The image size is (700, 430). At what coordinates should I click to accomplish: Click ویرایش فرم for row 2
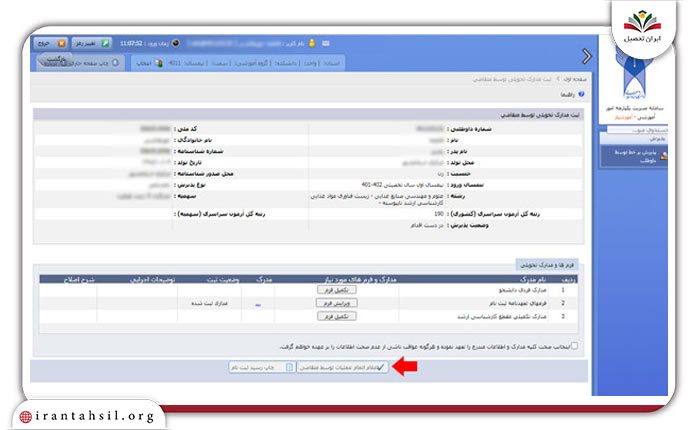[x=337, y=303]
